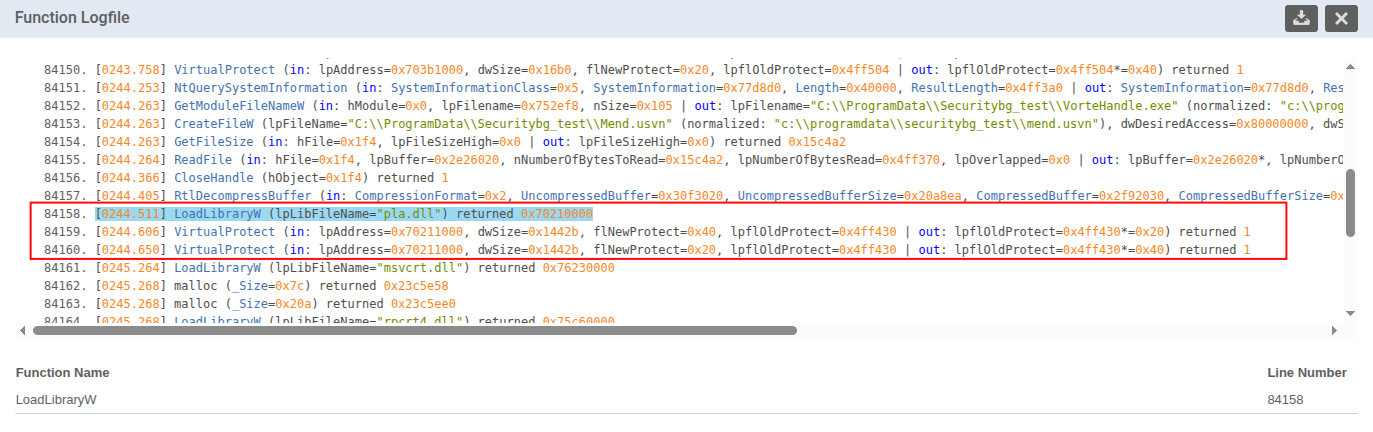This screenshot has width=1373, height=432.
Task: Select line 84155 ReadFile
Action: click(694, 161)
